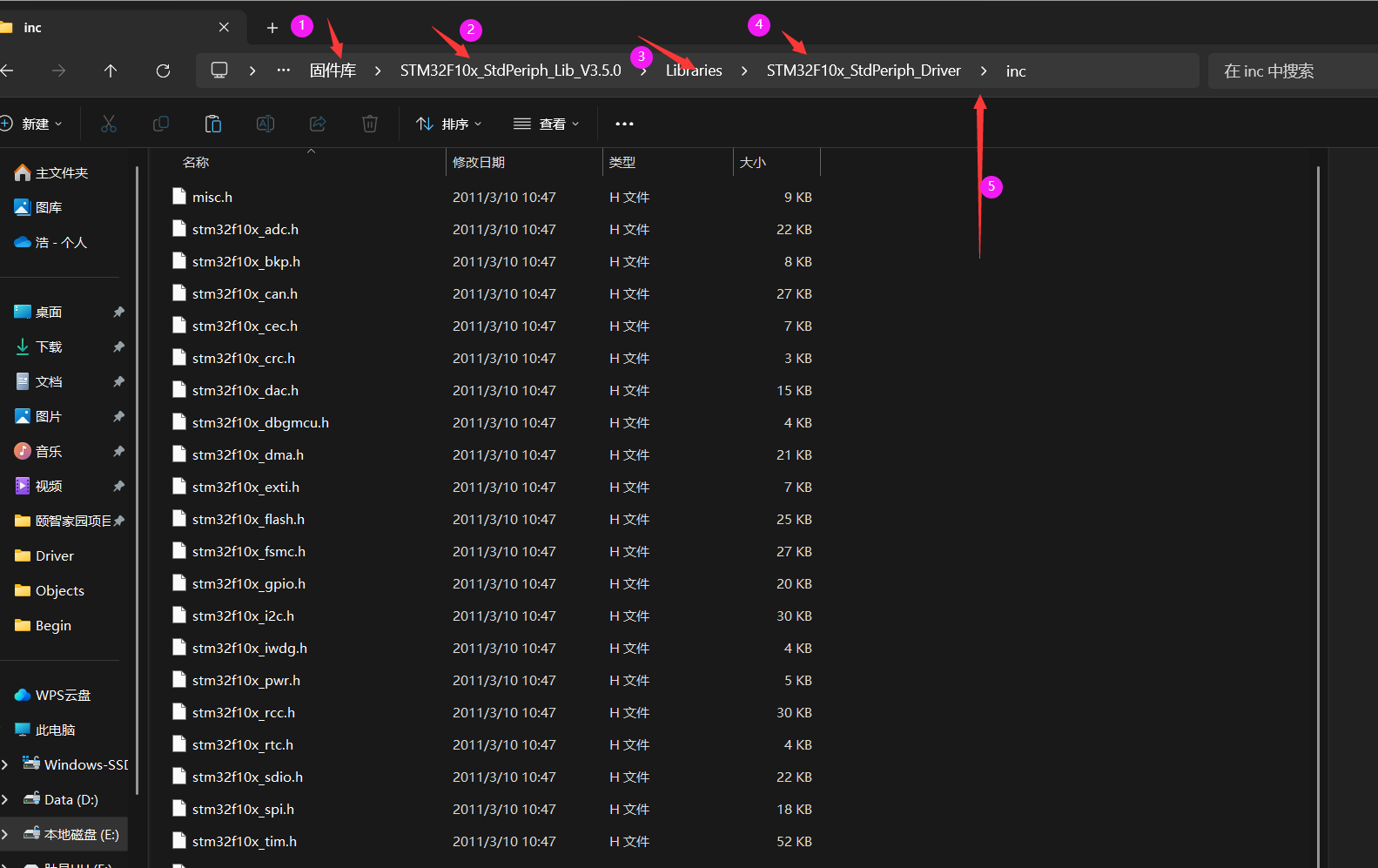The height and width of the screenshot is (868, 1378).
Task: Open the 查看 View dropdown
Action: [x=547, y=124]
